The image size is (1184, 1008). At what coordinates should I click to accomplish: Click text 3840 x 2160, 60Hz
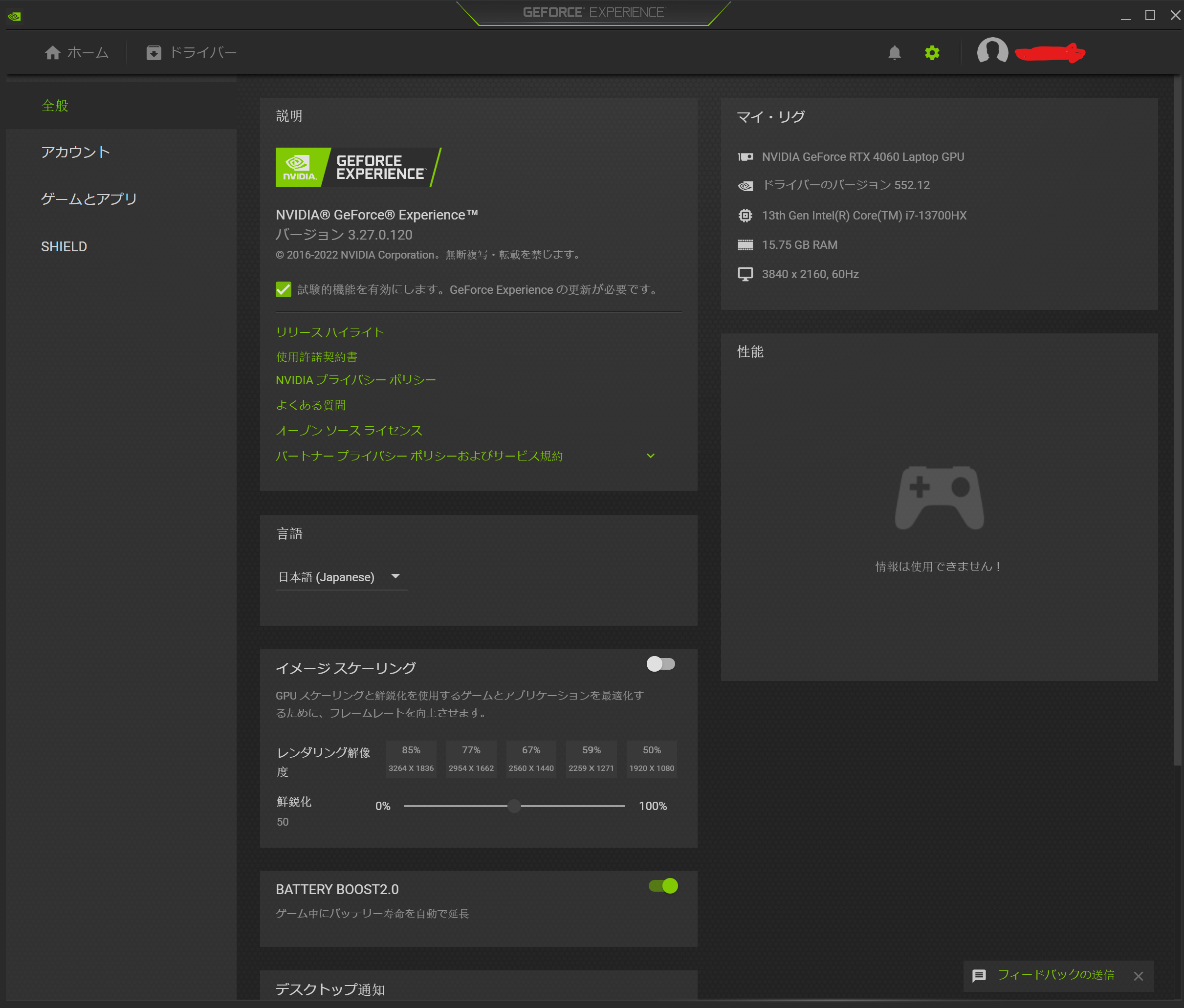click(x=811, y=274)
